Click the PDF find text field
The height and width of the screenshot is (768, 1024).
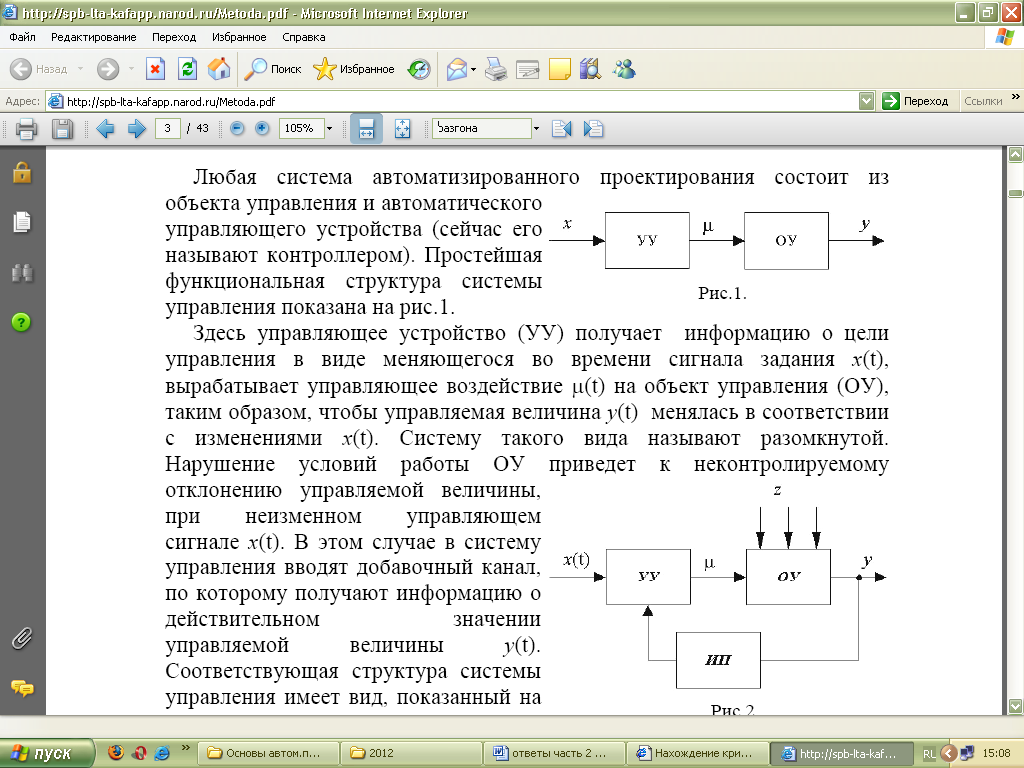coord(482,128)
